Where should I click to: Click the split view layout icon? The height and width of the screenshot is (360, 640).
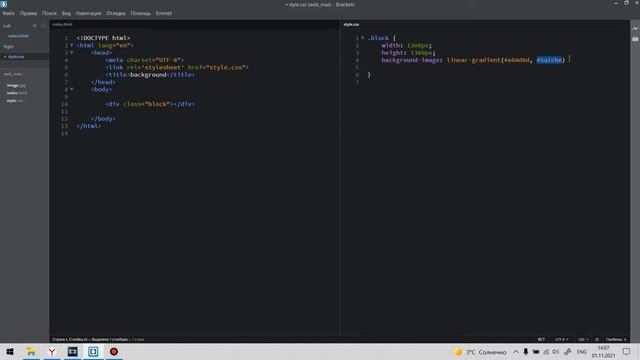click(43, 26)
